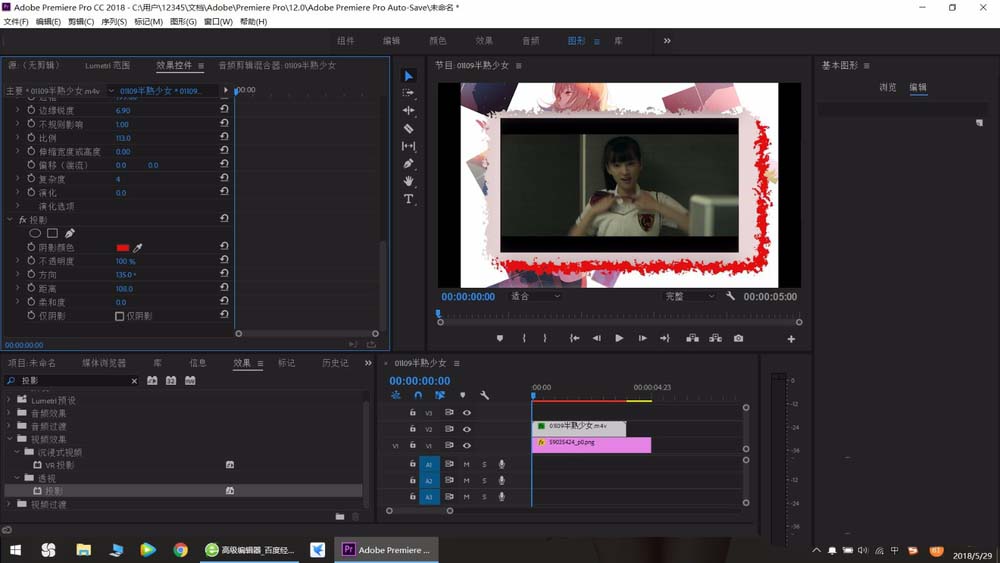This screenshot has width=1000, height=563.
Task: Mute audio track A1
Action: click(x=466, y=464)
